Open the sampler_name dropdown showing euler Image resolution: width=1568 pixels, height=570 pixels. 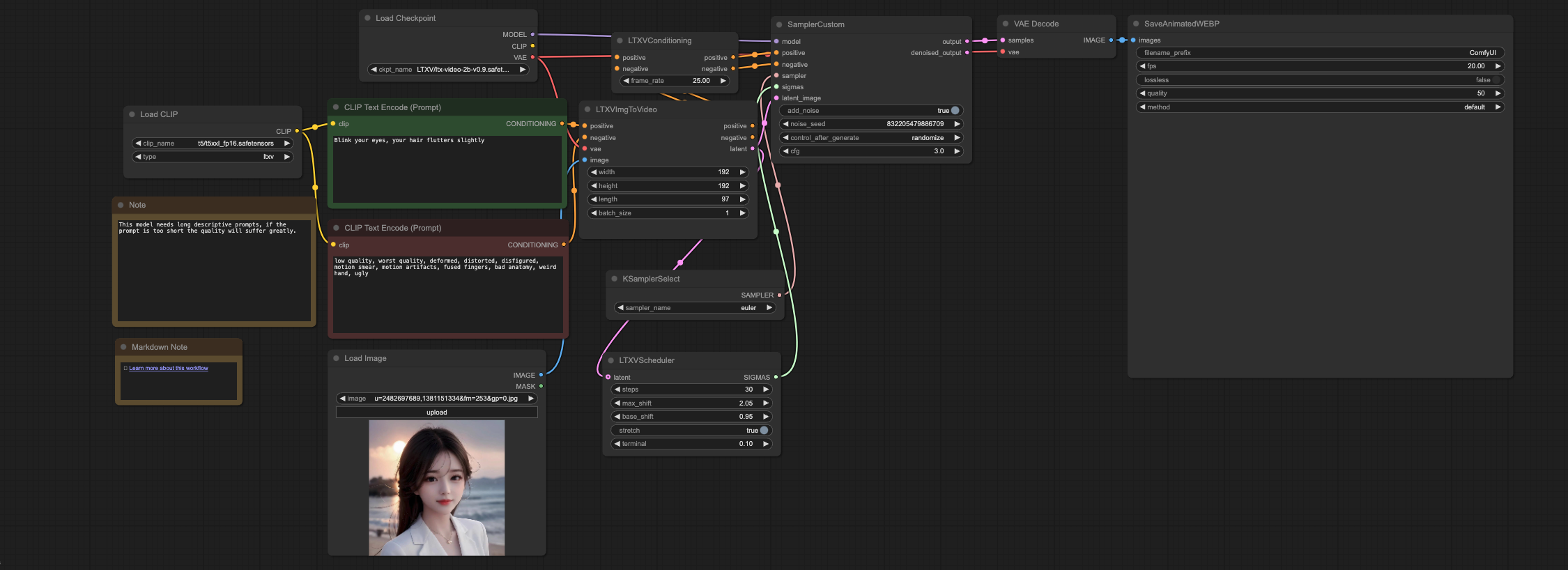click(x=695, y=307)
